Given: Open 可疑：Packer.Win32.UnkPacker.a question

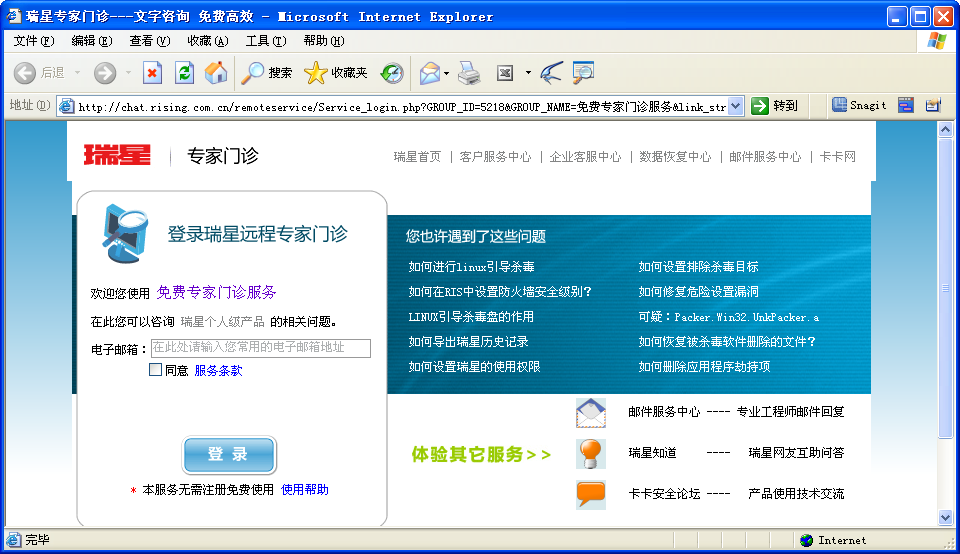Looking at the screenshot, I should pos(729,317).
